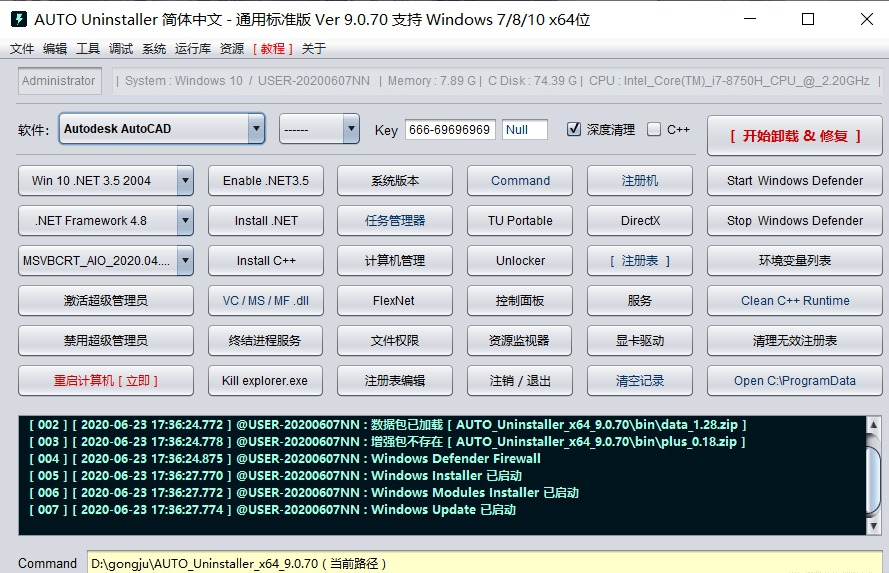Open the 资源 menu
This screenshot has width=889, height=573.
[x=232, y=49]
